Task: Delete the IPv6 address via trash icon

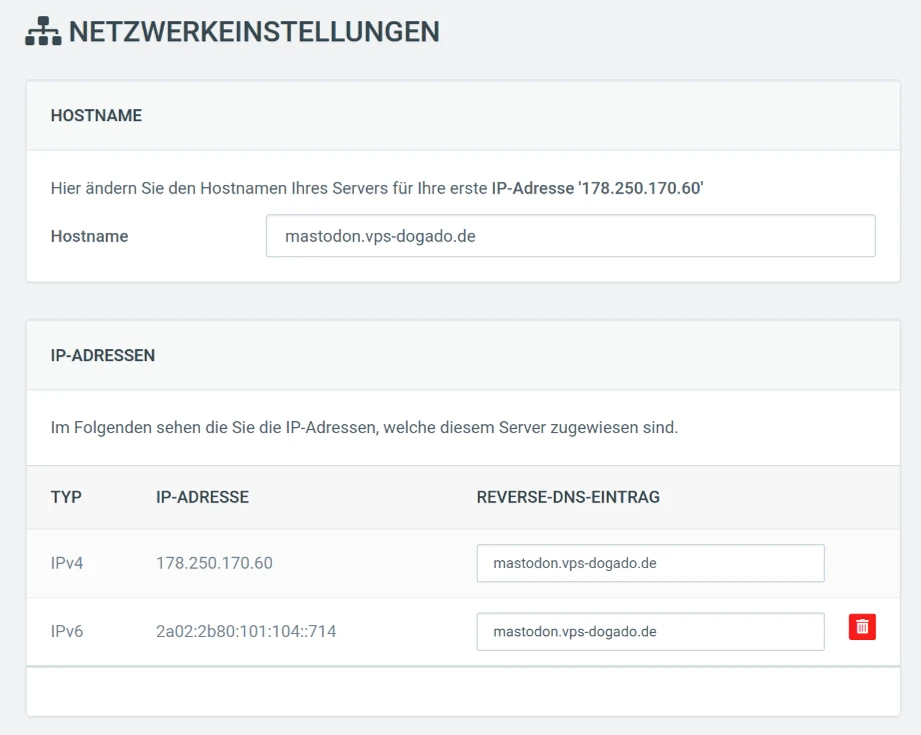Action: pos(862,627)
